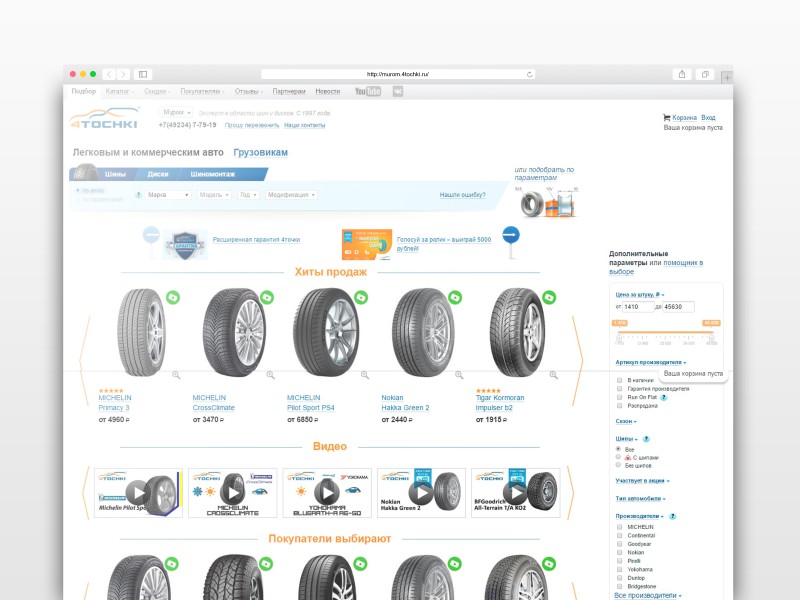This screenshot has height=600, width=800.
Task: Check the Распродажа filter
Action: [619, 406]
